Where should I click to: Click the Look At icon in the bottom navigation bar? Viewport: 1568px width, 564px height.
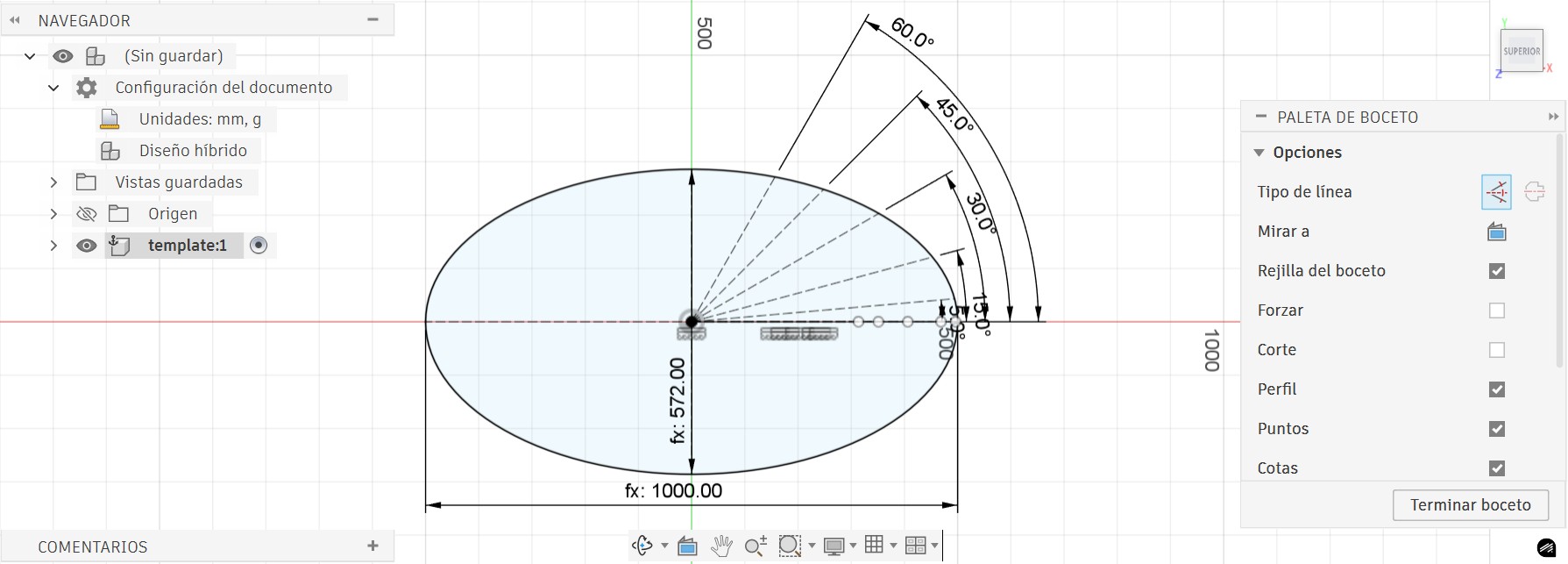[x=687, y=546]
